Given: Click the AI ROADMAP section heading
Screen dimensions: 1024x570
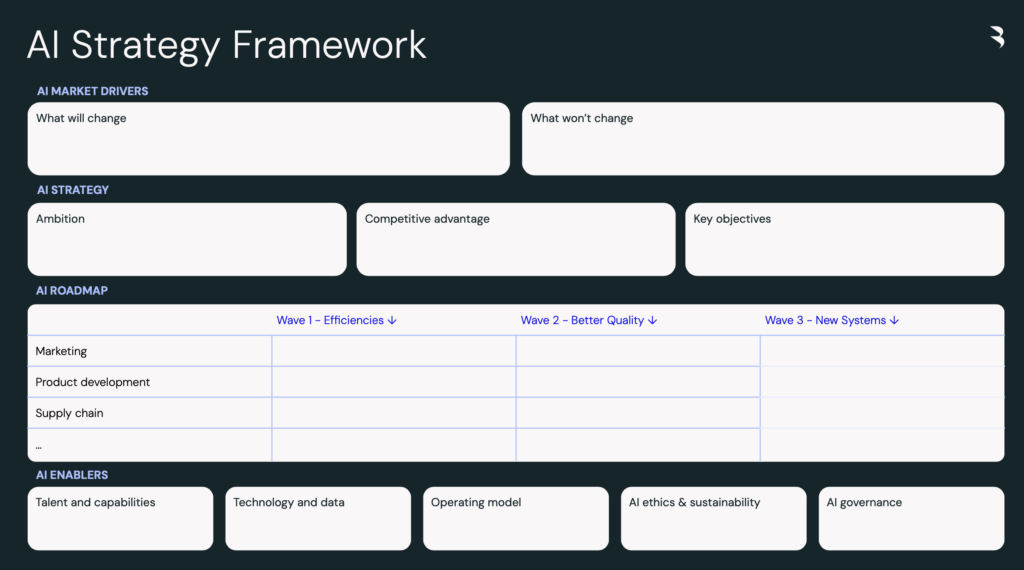Looking at the screenshot, I should click(x=72, y=291).
